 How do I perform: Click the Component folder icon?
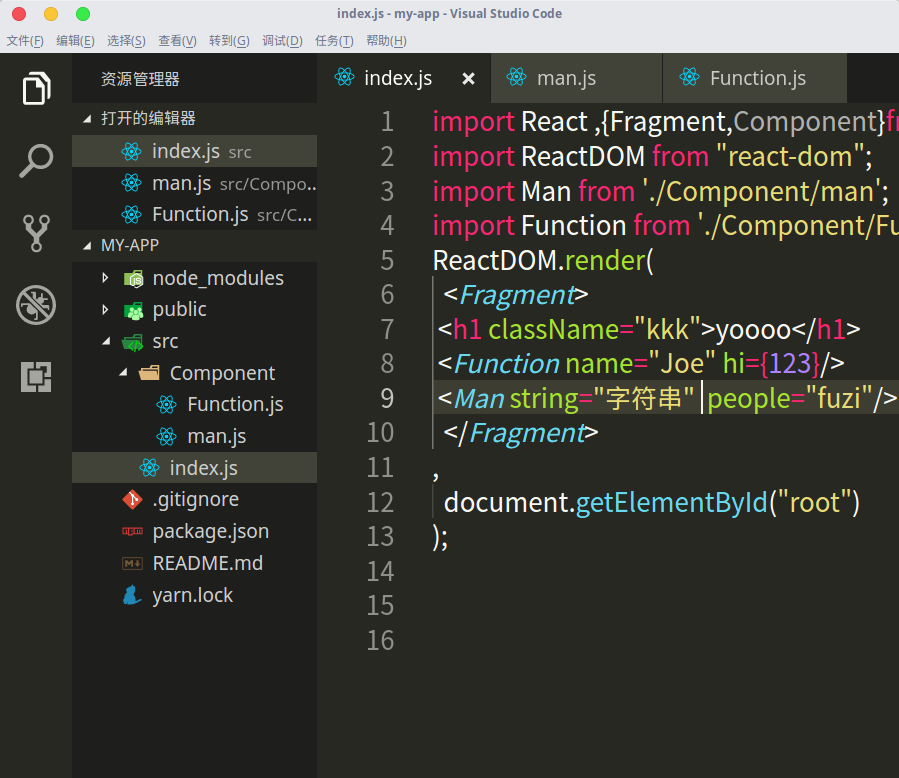[150, 373]
